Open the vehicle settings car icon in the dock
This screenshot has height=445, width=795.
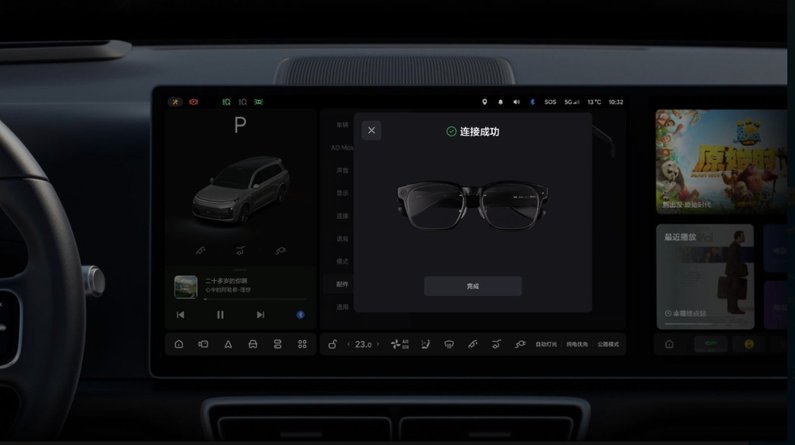(252, 344)
